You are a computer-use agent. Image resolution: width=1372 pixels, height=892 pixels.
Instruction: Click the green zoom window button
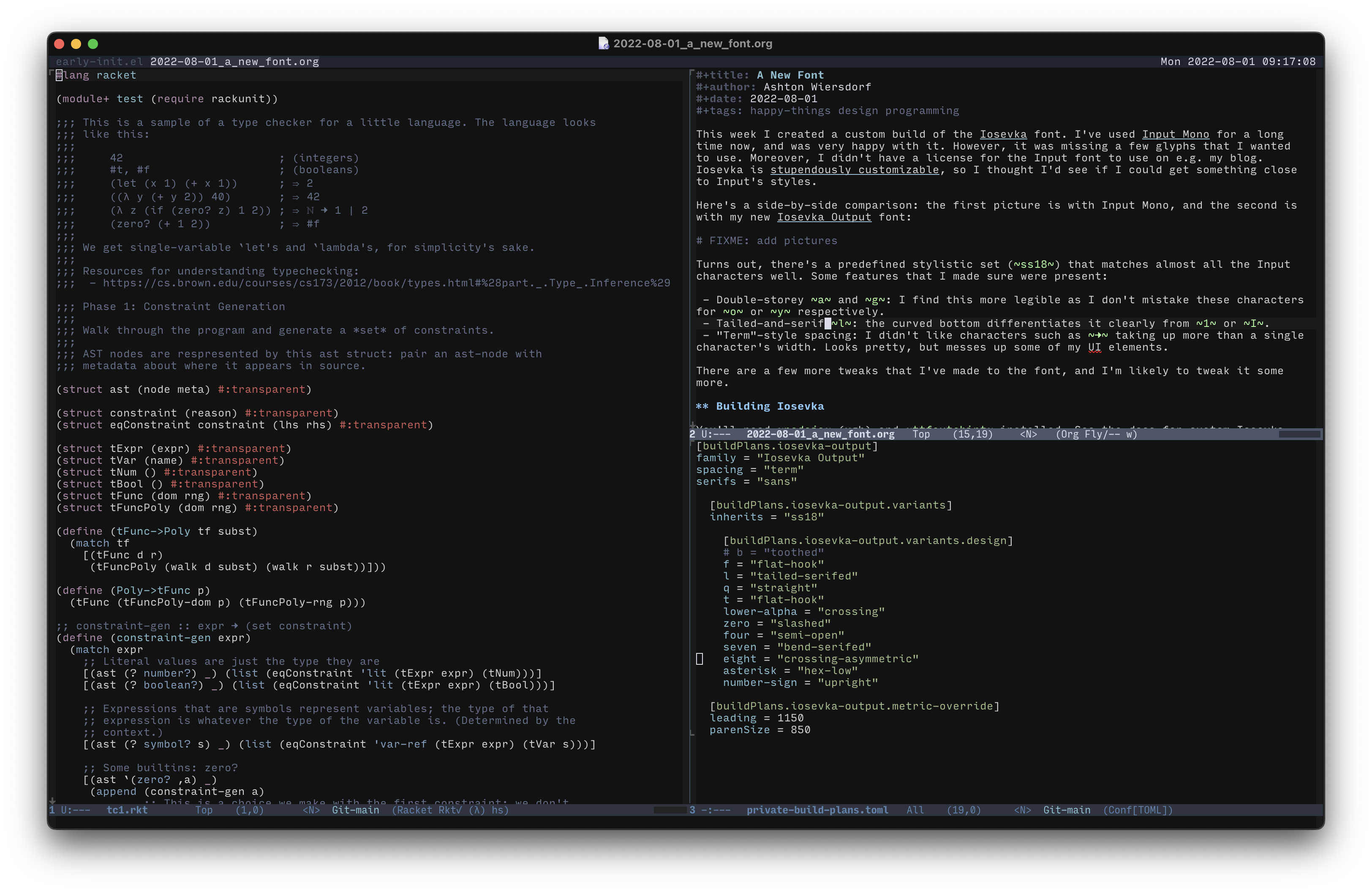[x=93, y=44]
